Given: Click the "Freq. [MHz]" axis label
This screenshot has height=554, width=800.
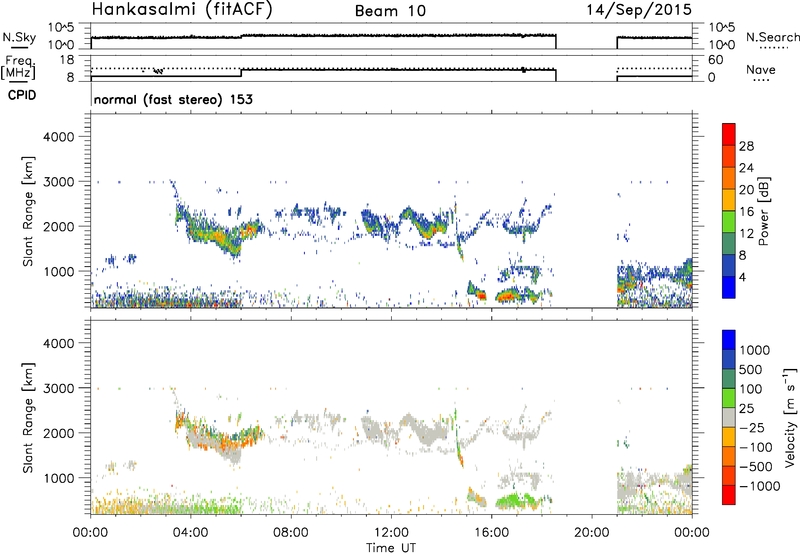Looking at the screenshot, I should (18, 68).
